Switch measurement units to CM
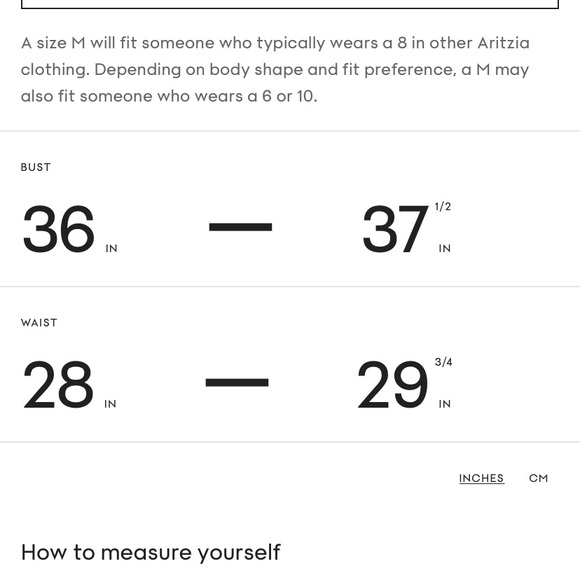The width and height of the screenshot is (580, 580). 538,478
